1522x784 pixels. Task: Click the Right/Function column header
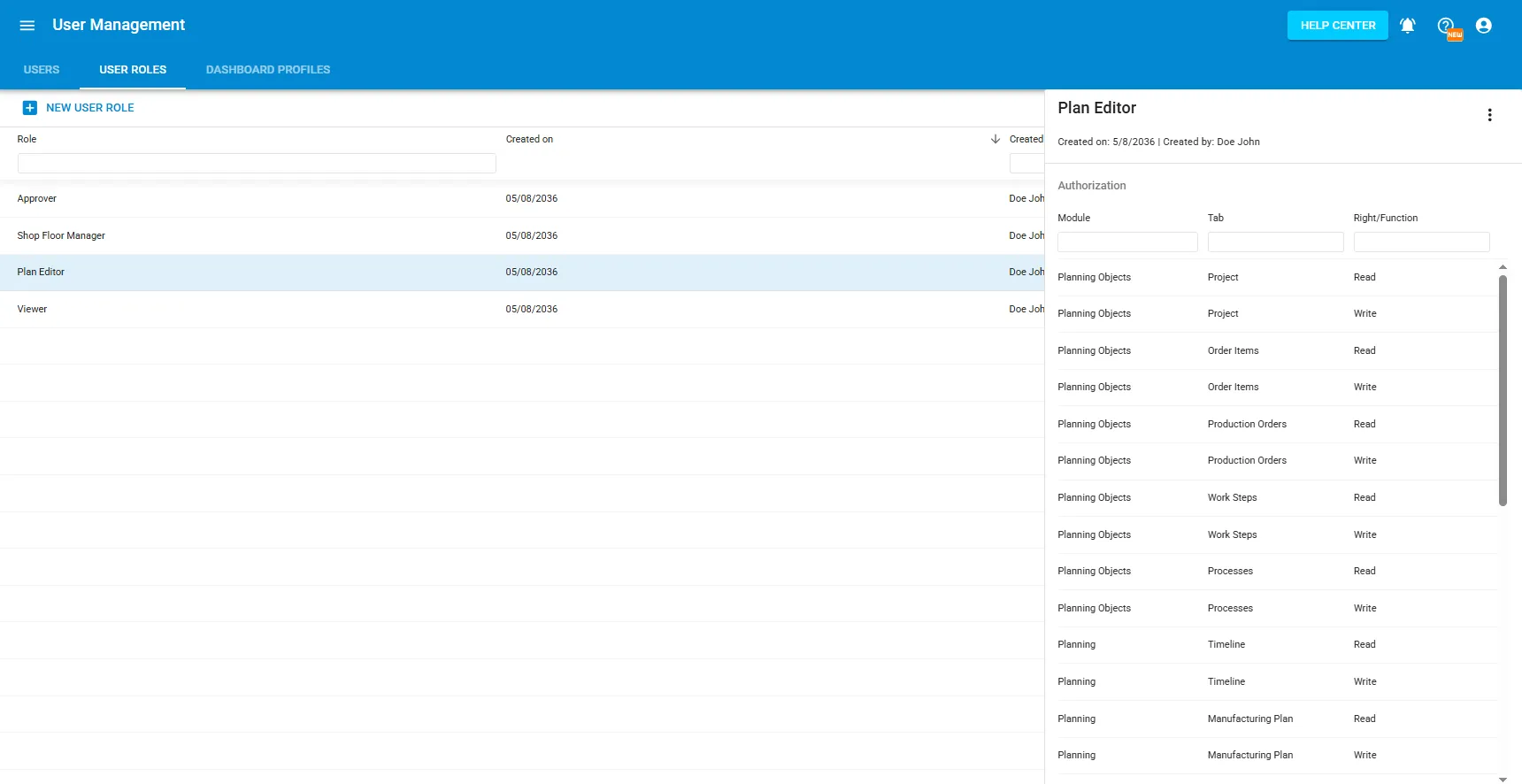[1385, 218]
